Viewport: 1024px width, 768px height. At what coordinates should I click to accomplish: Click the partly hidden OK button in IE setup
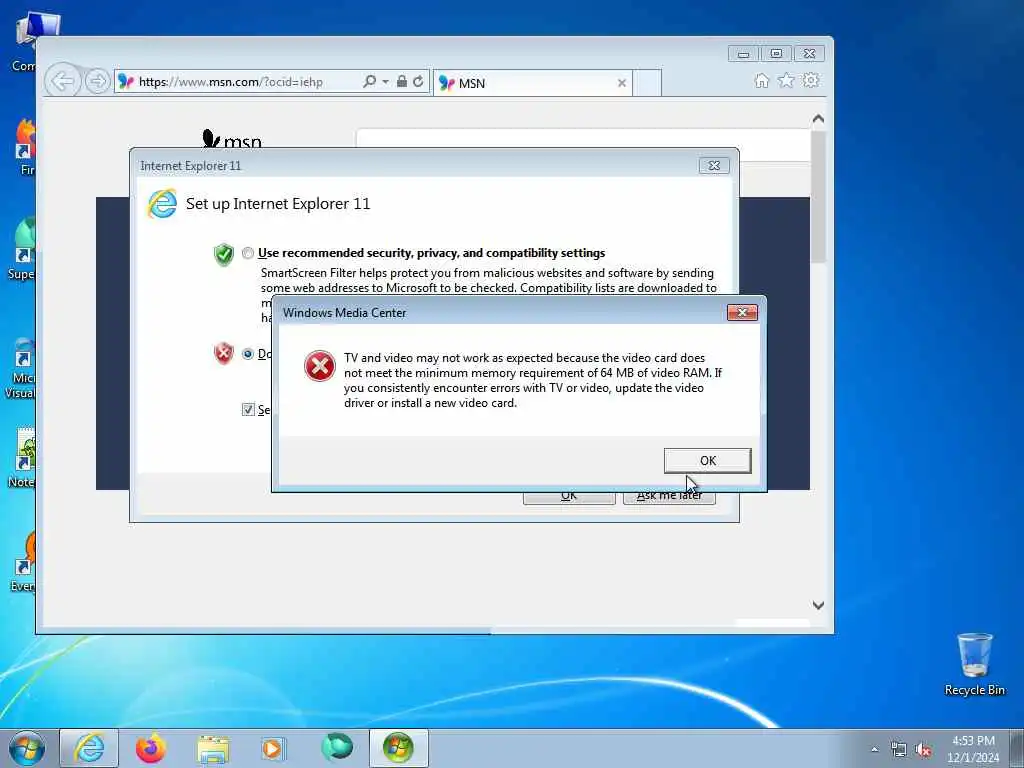click(x=569, y=496)
